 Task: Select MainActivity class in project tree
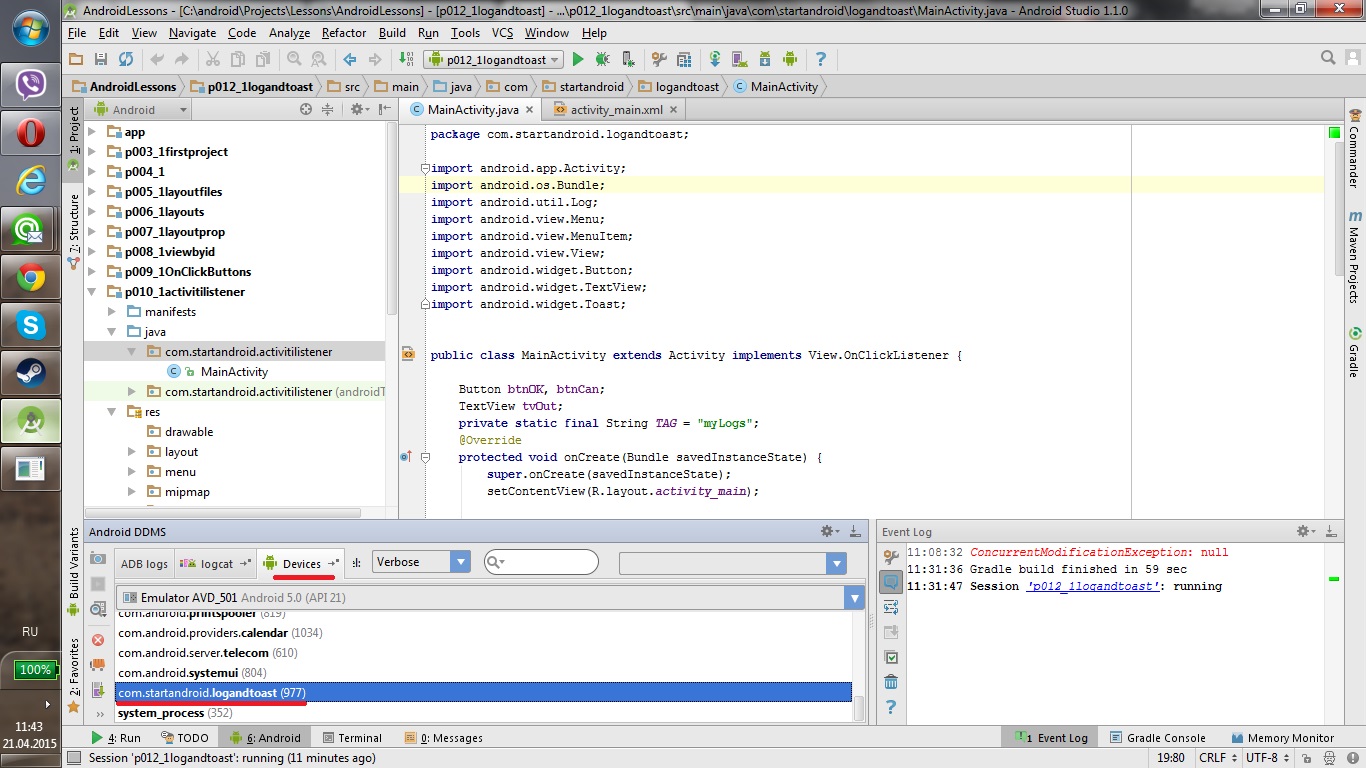[234, 372]
